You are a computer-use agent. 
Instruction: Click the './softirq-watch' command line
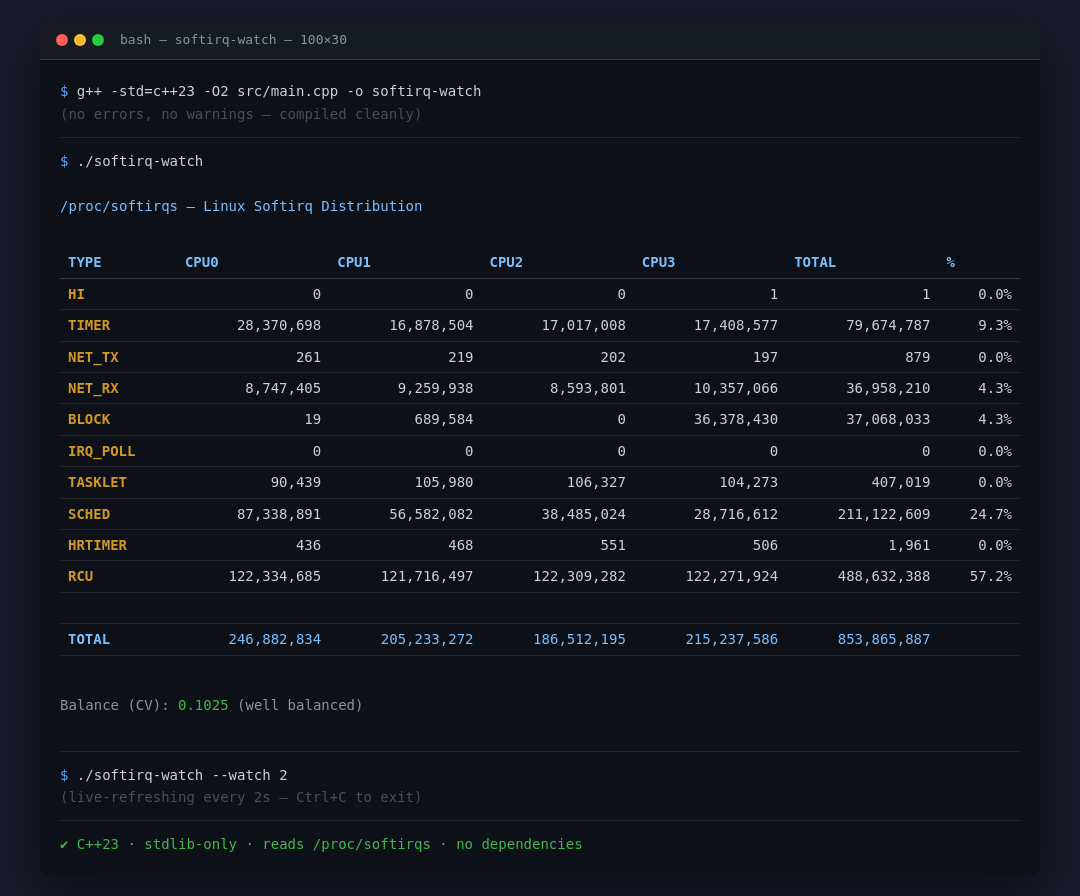click(132, 161)
